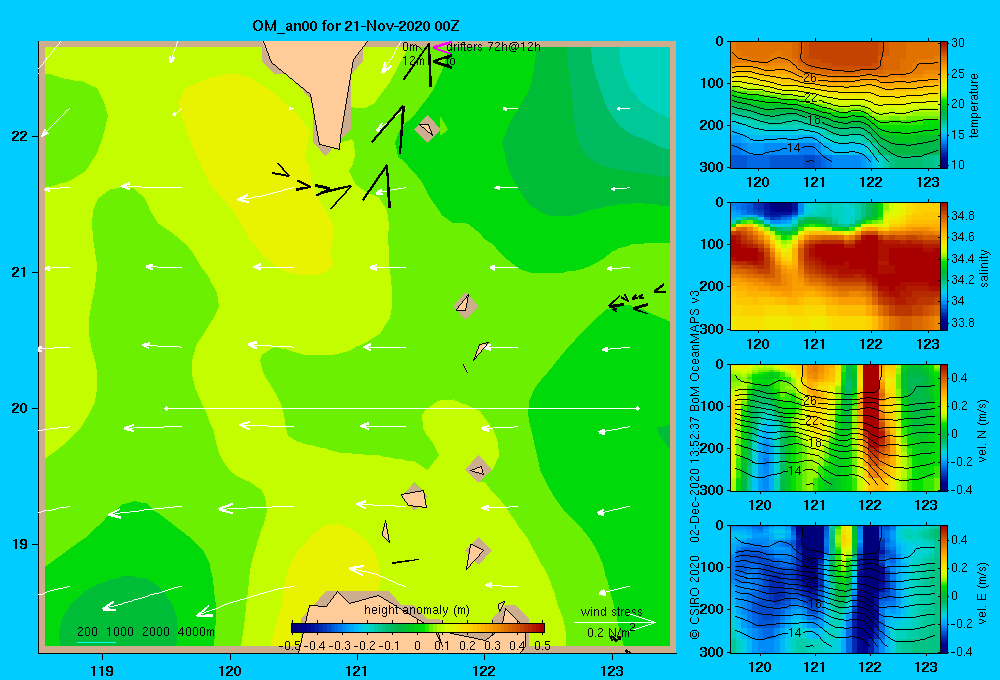The width and height of the screenshot is (1000, 680).
Task: Click the '0.2 N/m2' wind stress value
Action: point(611,632)
